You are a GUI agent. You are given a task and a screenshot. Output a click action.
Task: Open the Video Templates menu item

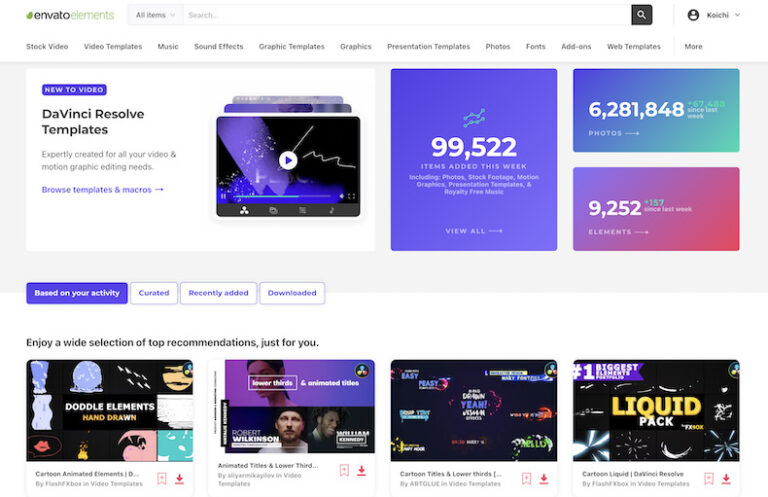pos(113,46)
